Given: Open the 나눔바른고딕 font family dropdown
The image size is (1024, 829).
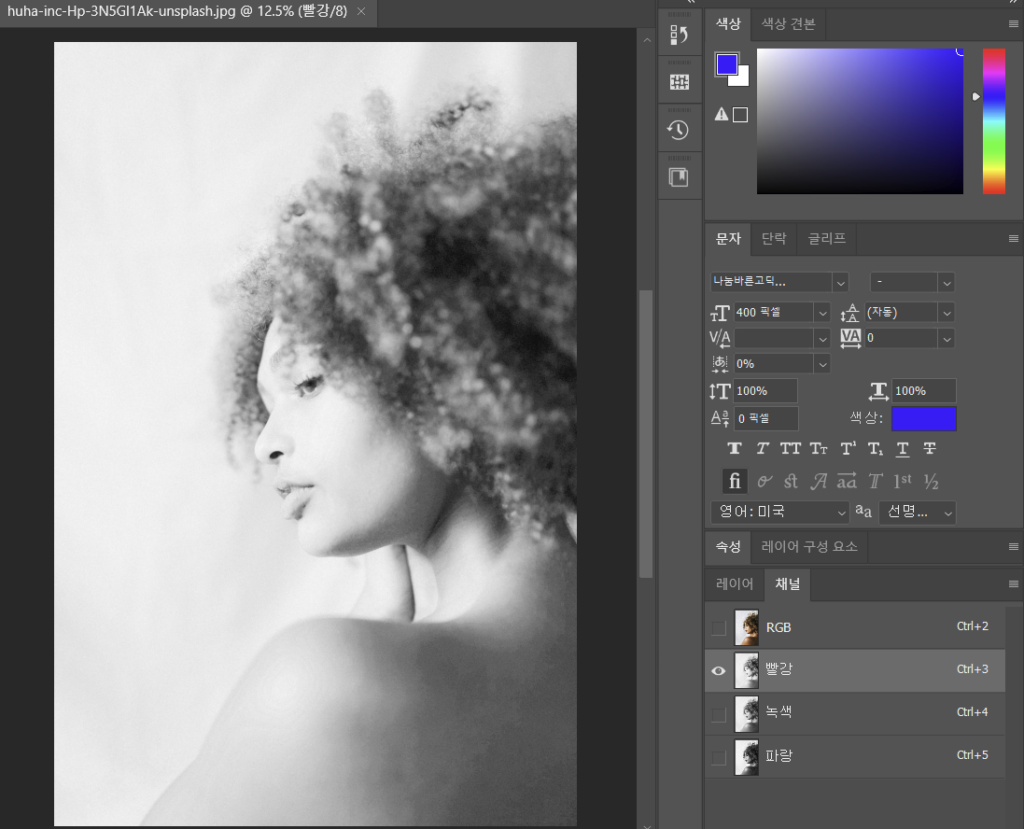Looking at the screenshot, I should pyautogui.click(x=840, y=282).
